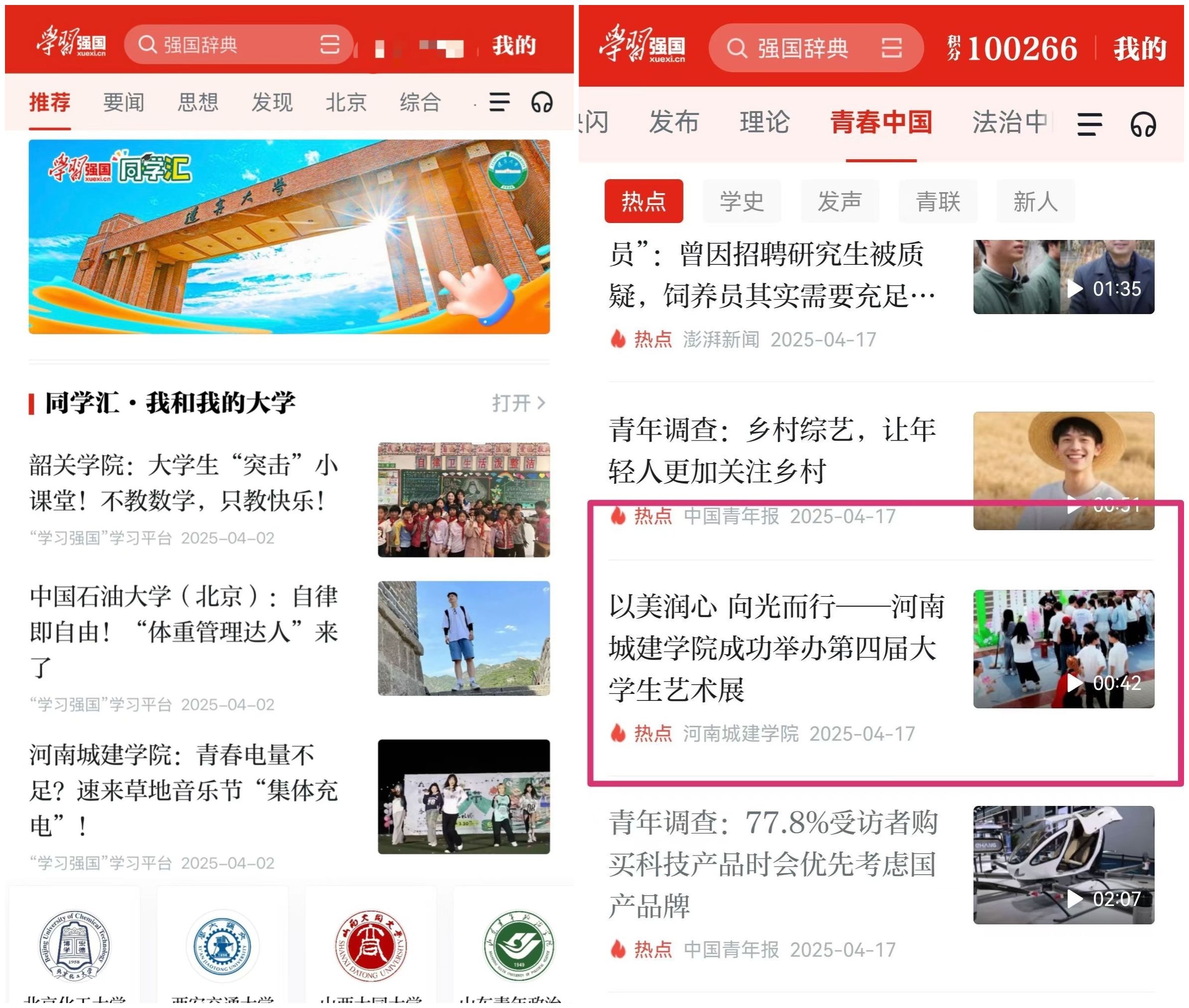Click Xi'an Jiaotong University logo
Image resolution: width=1189 pixels, height=1008 pixels.
tap(223, 946)
